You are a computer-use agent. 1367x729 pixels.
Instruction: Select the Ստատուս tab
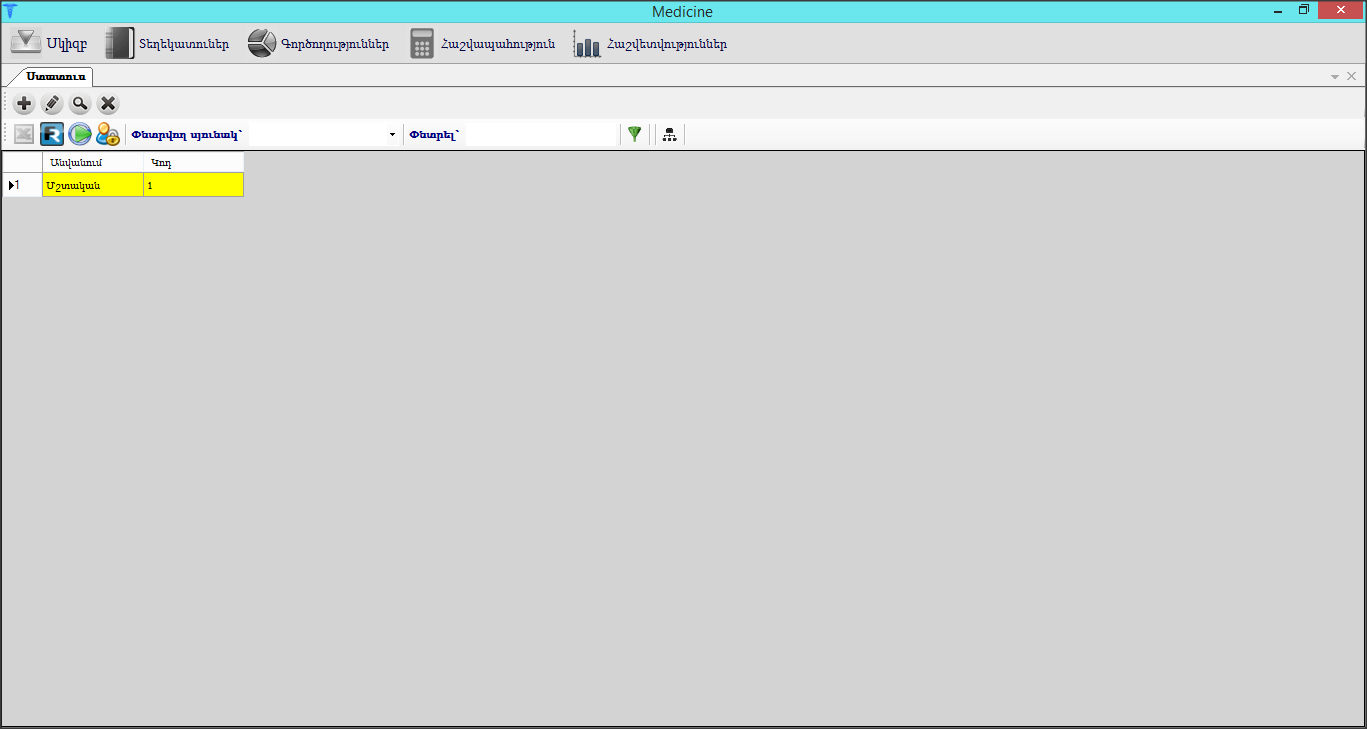(56, 76)
